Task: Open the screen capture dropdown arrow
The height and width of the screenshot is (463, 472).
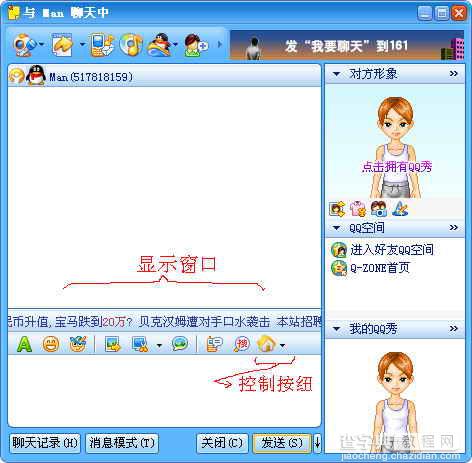Action: point(159,345)
